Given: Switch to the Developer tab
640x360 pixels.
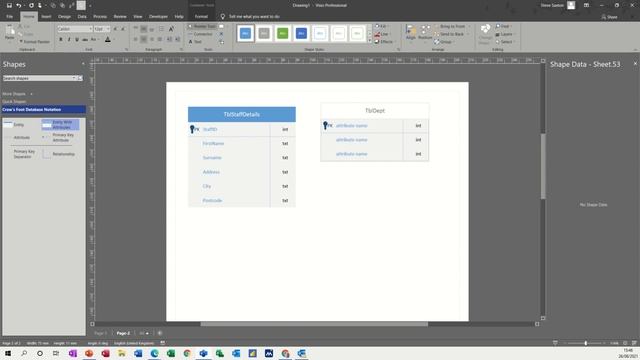Looking at the screenshot, I should point(158,17).
